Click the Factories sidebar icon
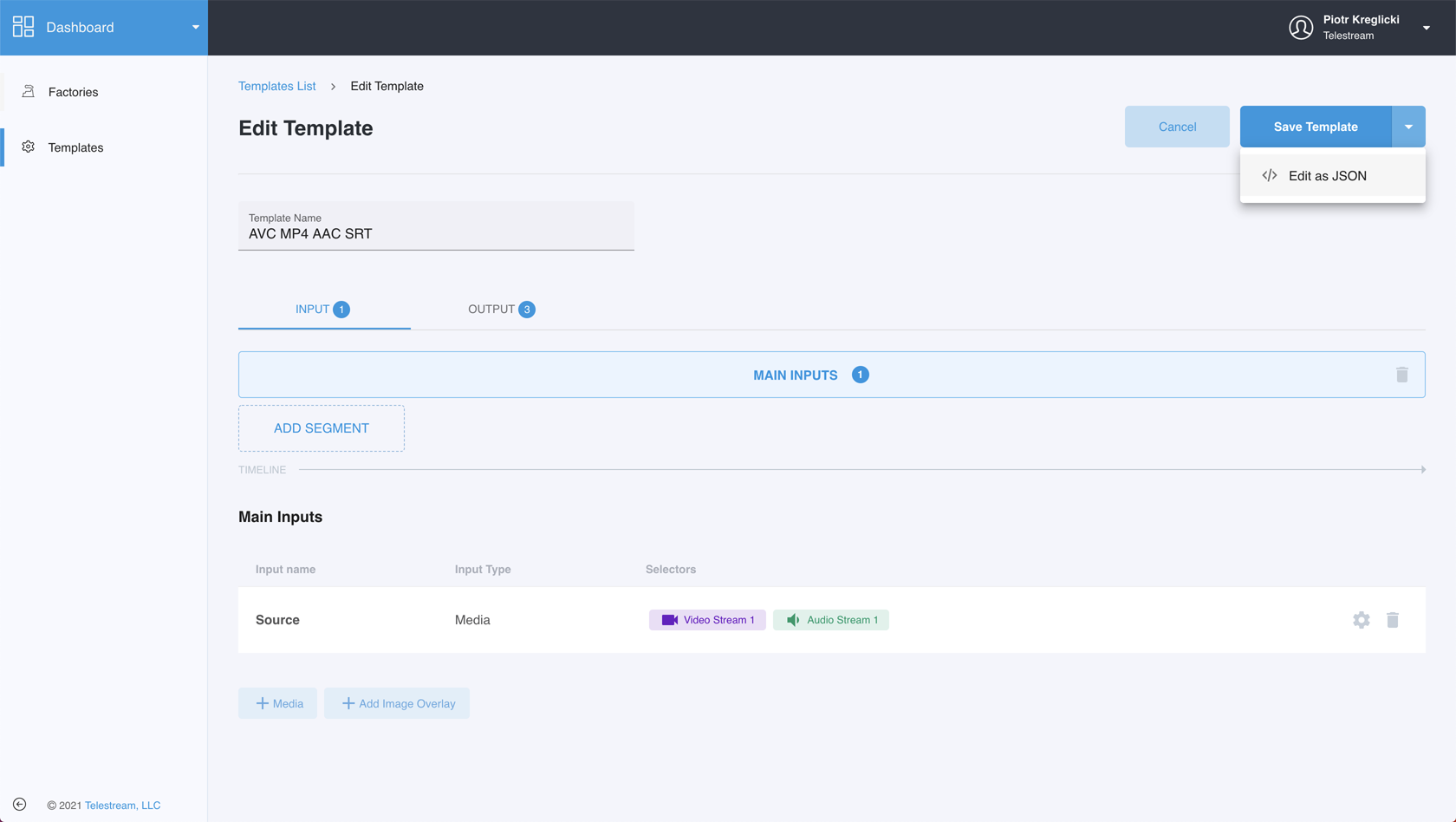Screen dimensions: 1456x822 click(29, 91)
